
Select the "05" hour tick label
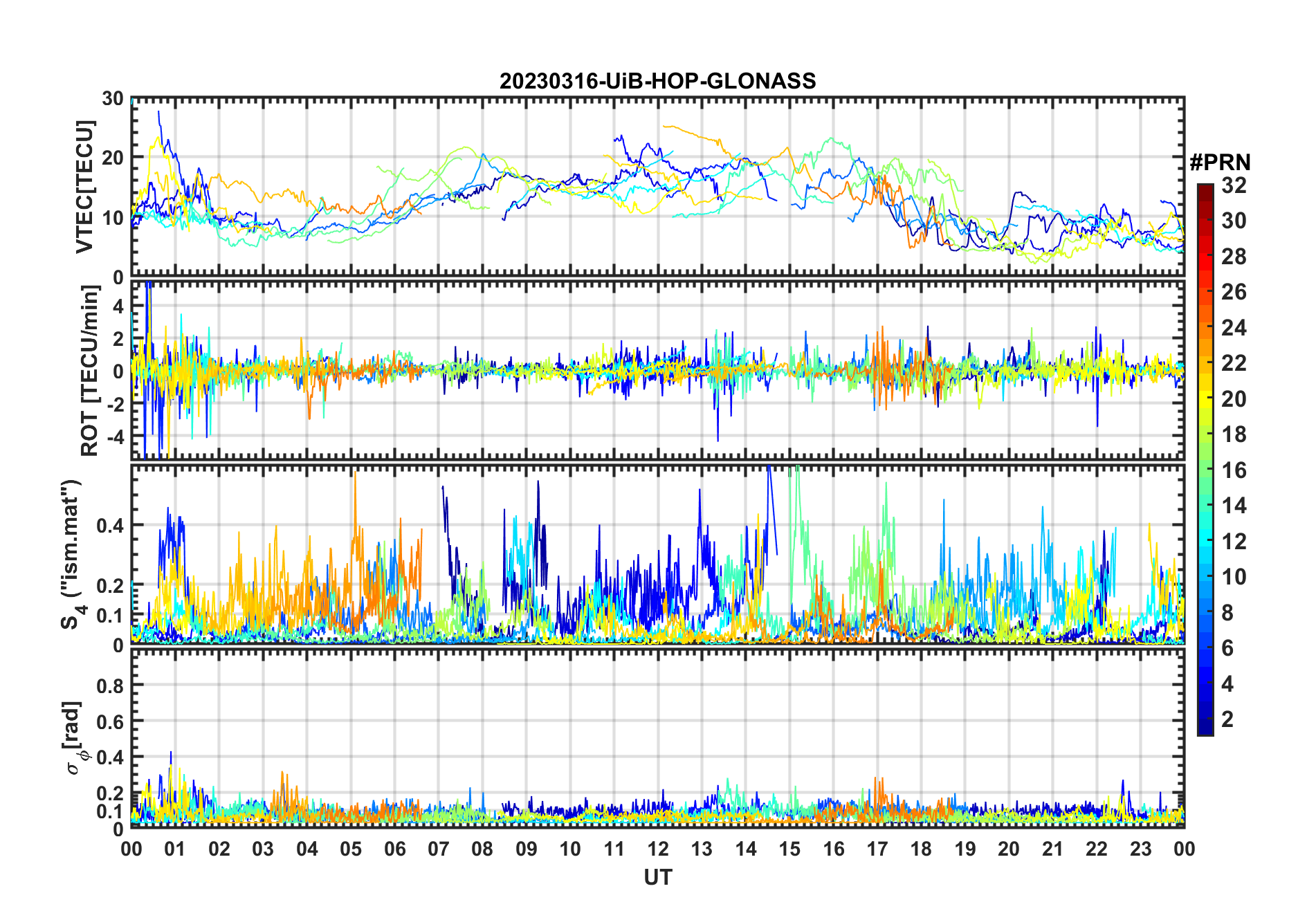click(351, 849)
